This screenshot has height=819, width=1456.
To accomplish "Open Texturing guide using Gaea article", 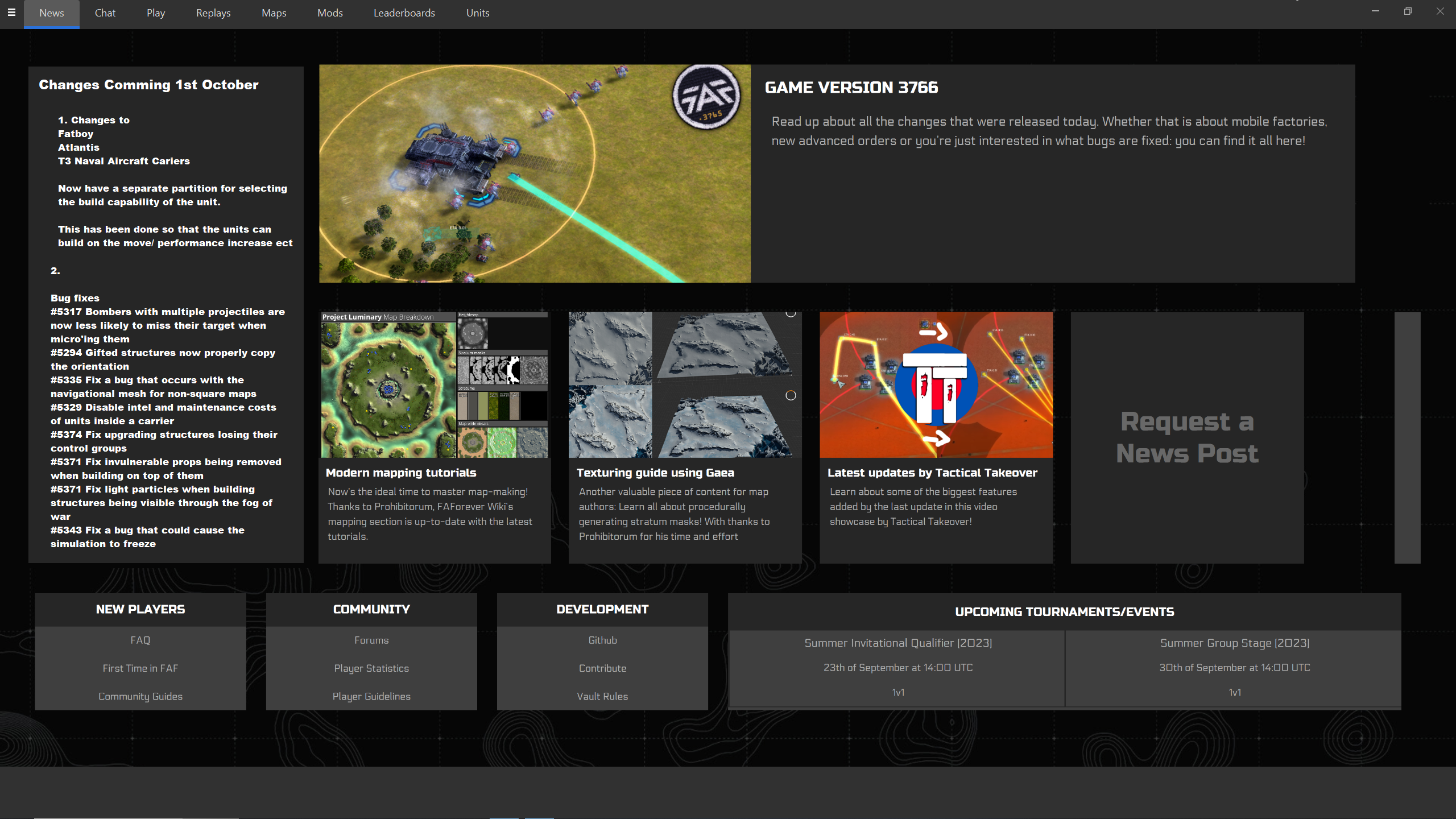I will [655, 473].
